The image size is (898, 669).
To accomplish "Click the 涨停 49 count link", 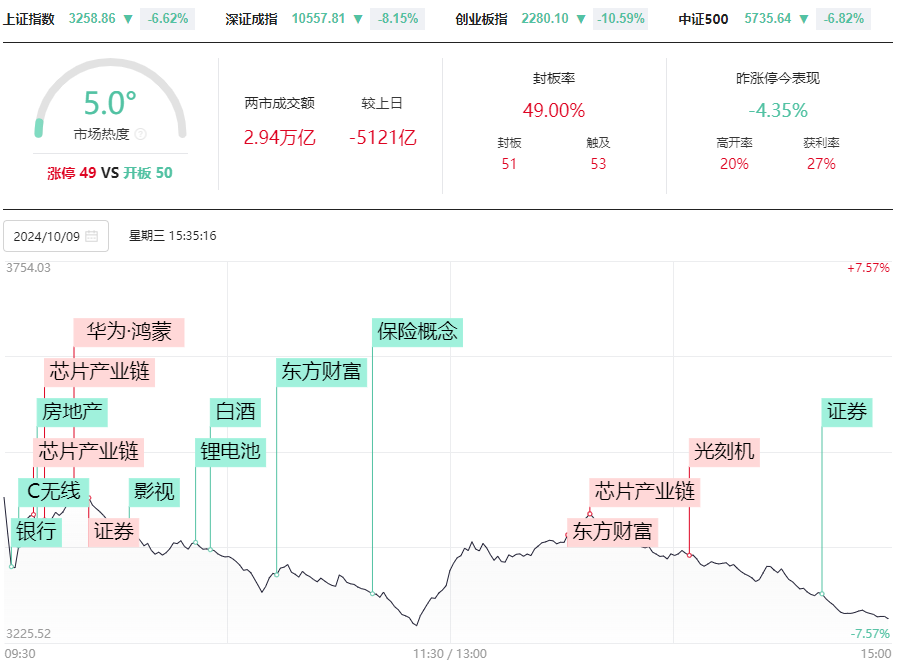I will point(72,173).
